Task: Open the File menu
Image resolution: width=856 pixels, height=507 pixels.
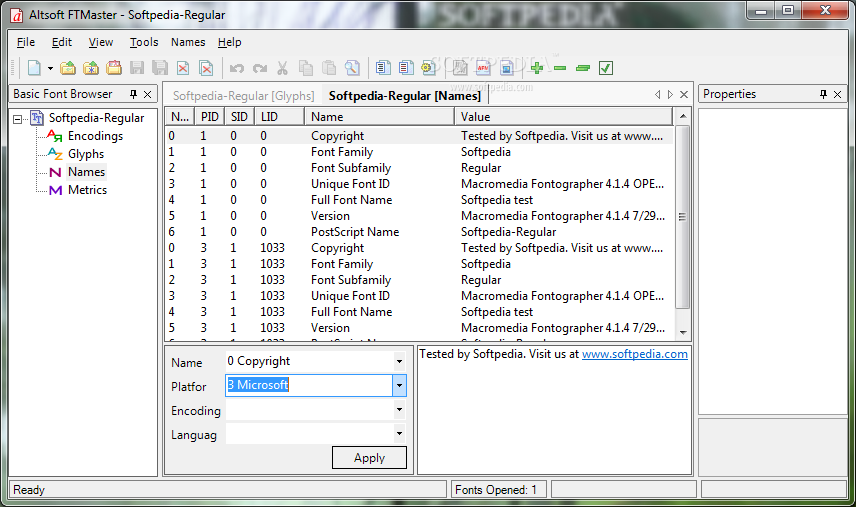Action: [x=26, y=42]
